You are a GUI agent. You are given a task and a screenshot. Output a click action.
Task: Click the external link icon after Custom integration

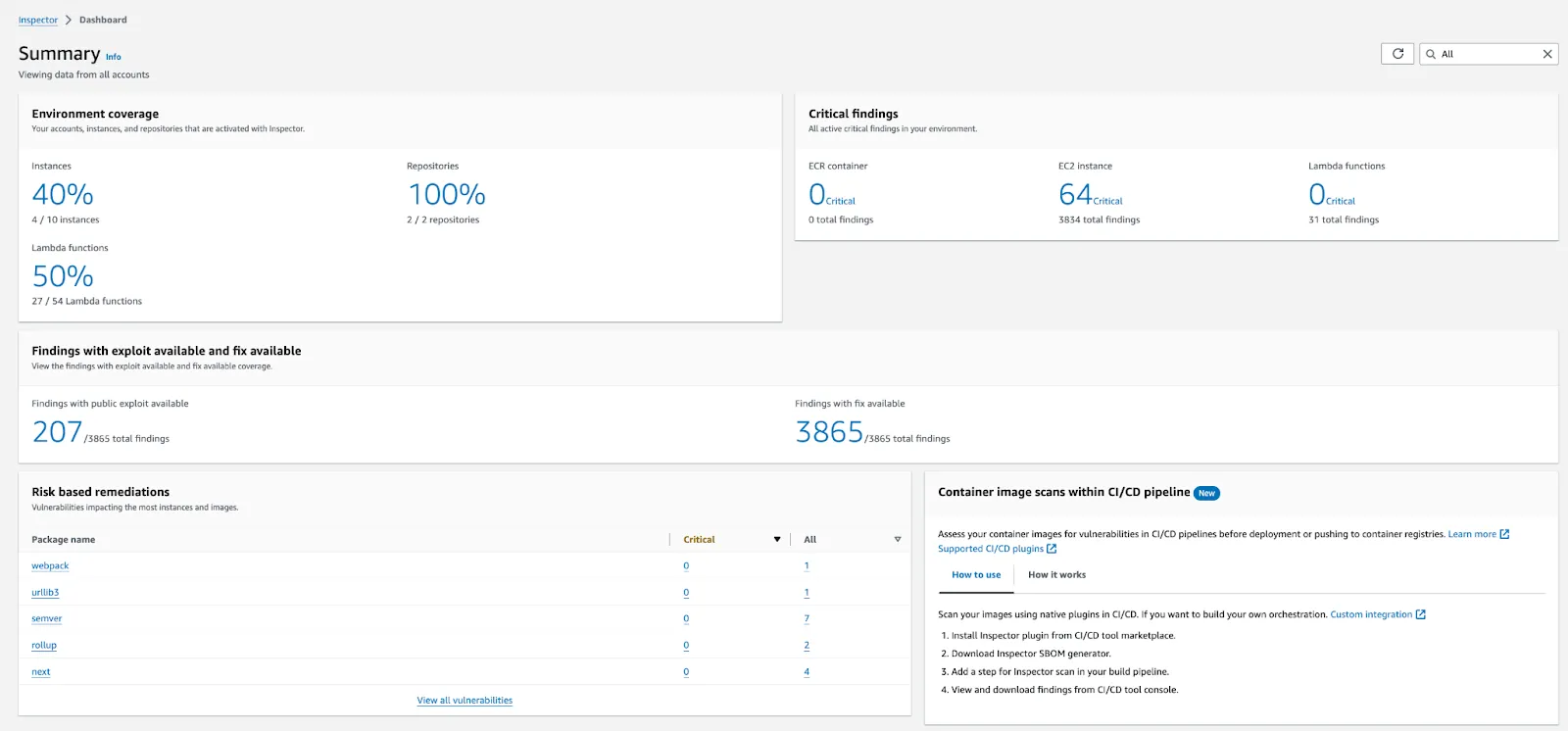1421,614
